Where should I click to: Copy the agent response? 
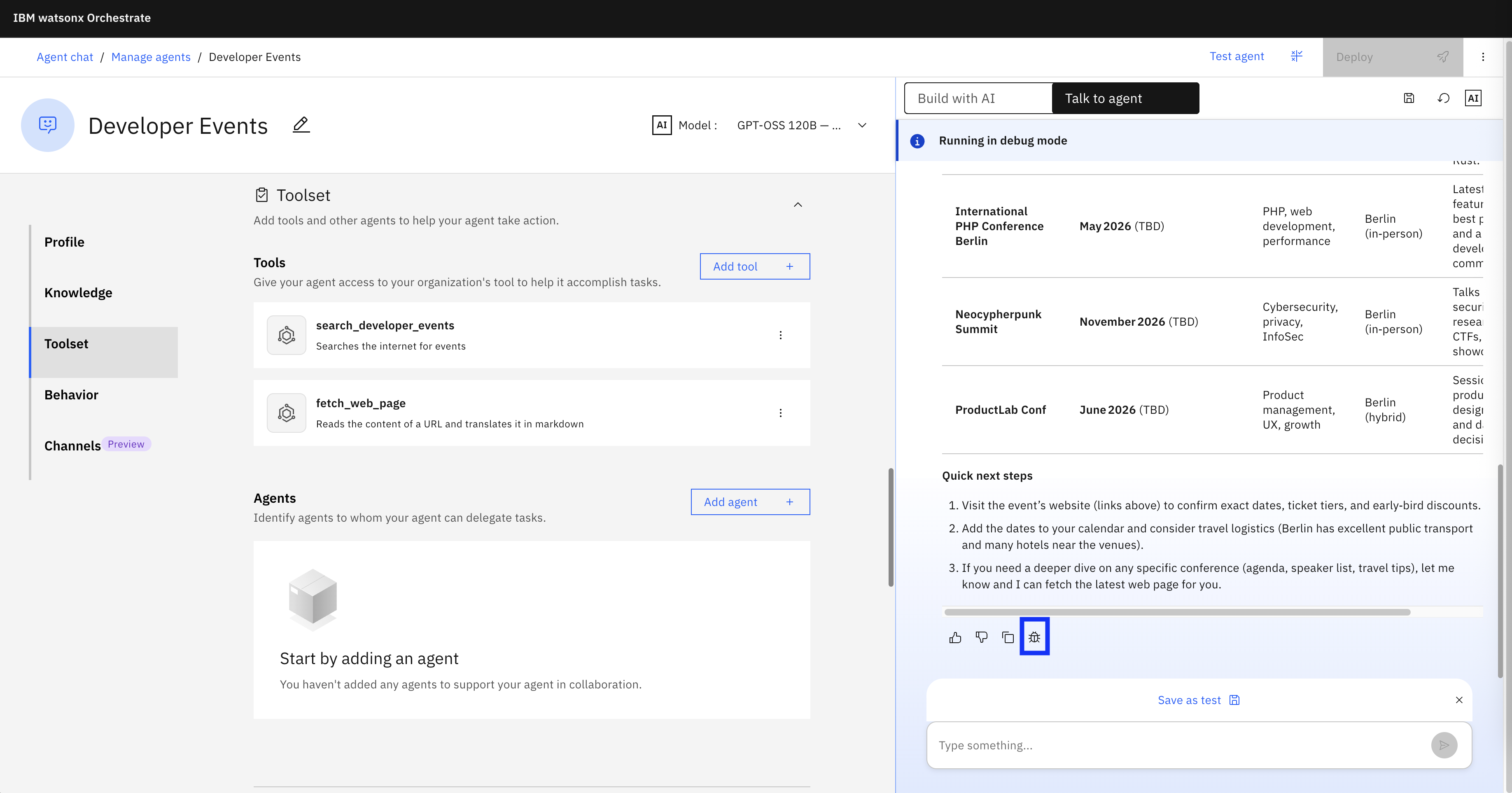coord(1008,637)
